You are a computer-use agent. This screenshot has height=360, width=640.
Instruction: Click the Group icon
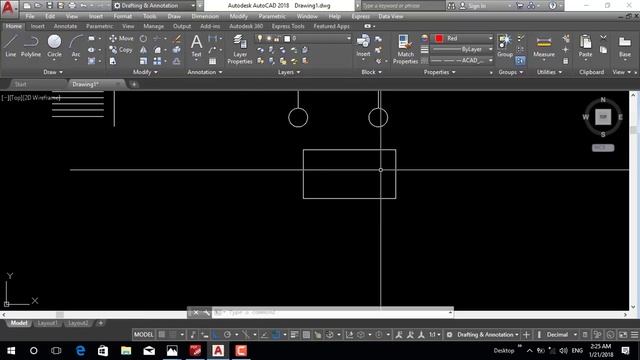[505, 45]
